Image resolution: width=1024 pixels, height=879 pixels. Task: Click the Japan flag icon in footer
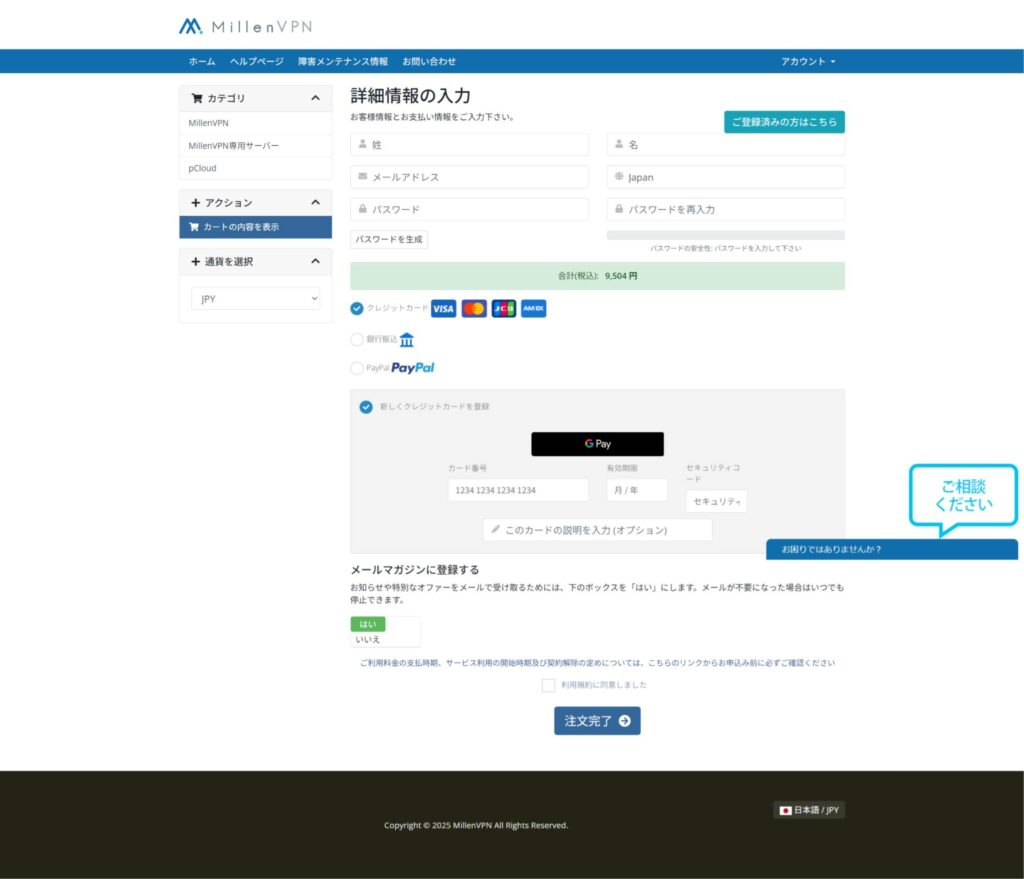click(786, 810)
